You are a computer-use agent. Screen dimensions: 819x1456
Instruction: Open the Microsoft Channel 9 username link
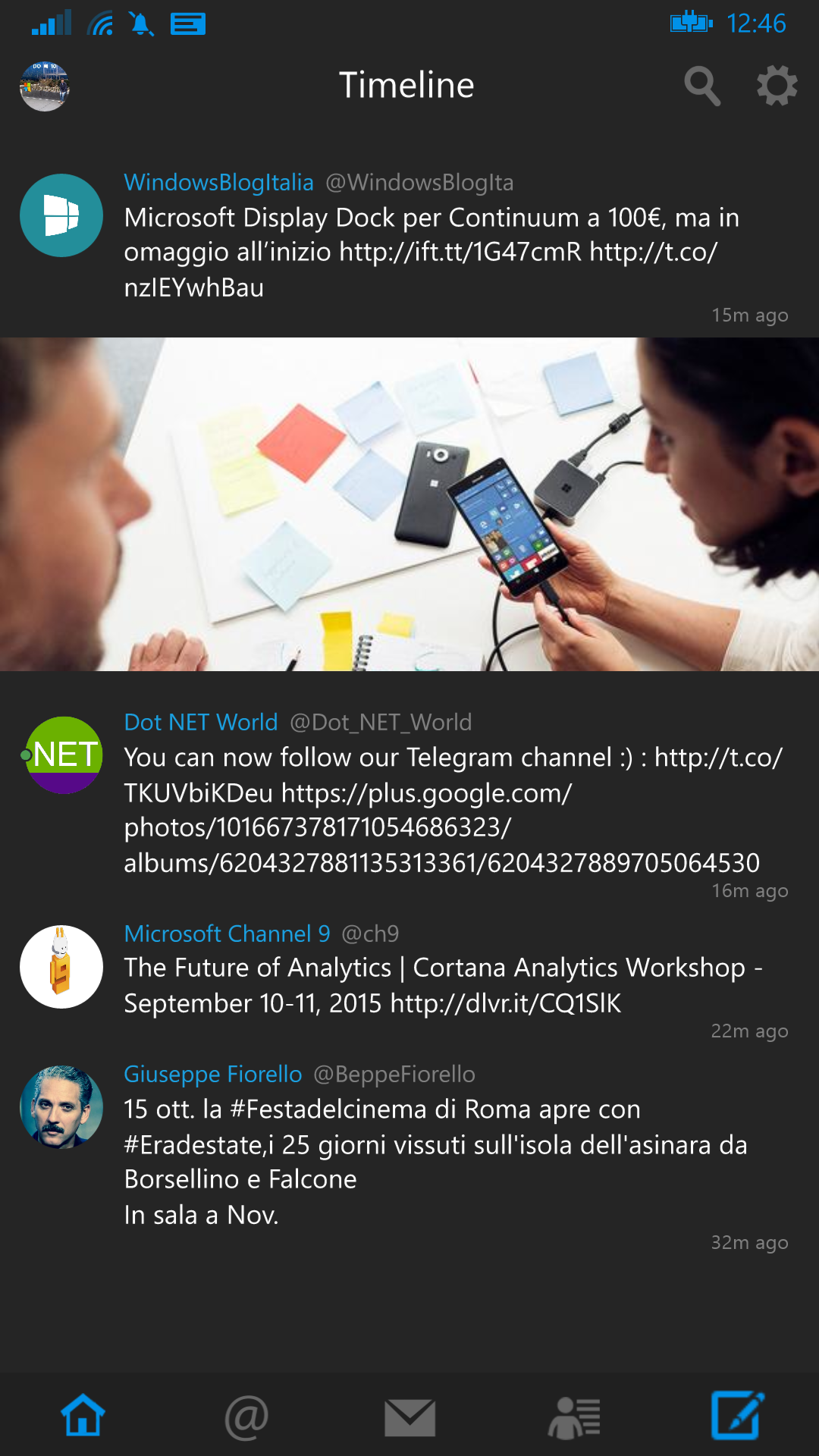(227, 934)
